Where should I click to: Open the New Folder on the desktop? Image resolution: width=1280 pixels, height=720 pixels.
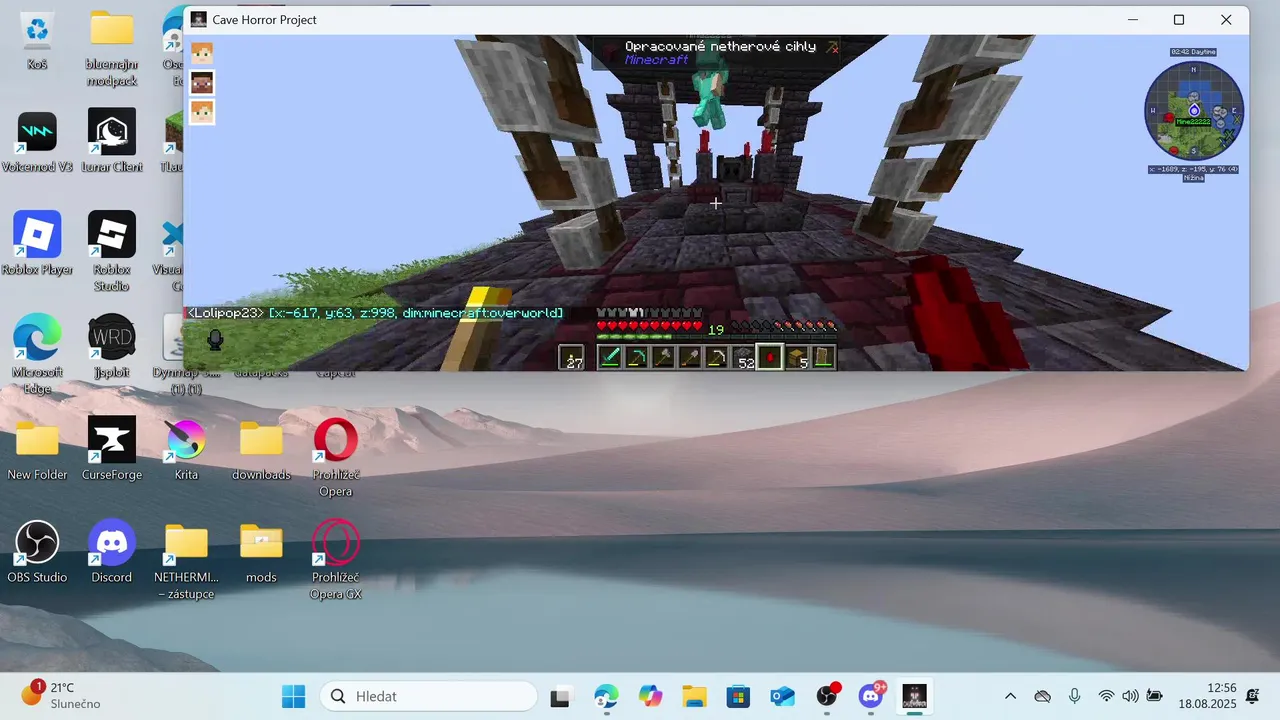37,448
